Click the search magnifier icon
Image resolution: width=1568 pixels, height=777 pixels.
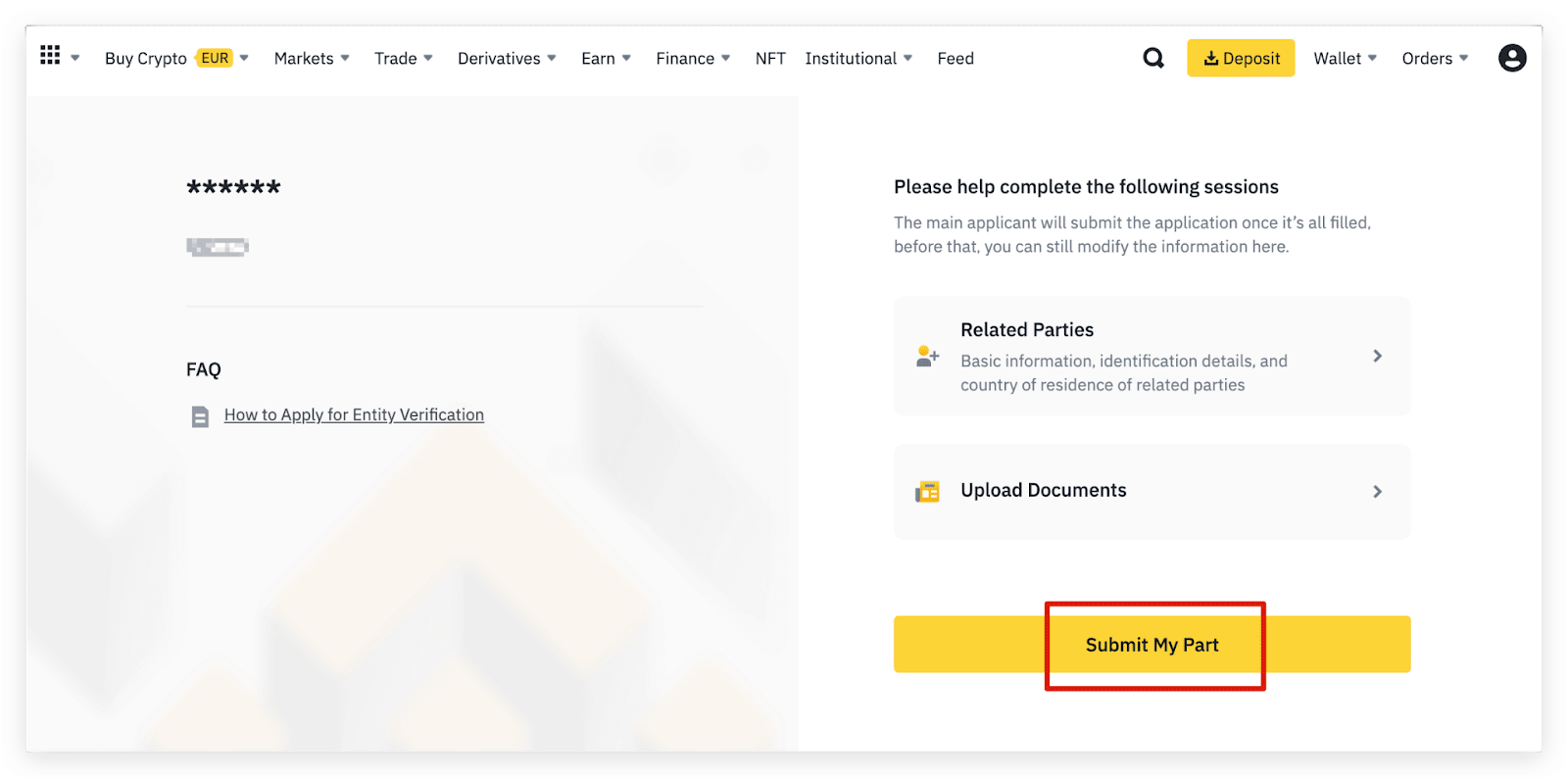(1153, 59)
